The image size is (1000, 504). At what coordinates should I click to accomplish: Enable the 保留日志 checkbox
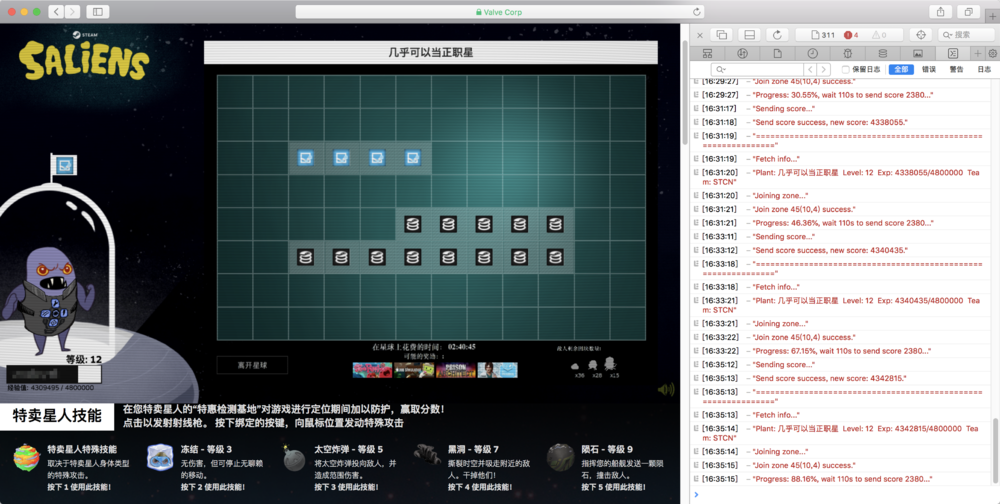coord(846,70)
